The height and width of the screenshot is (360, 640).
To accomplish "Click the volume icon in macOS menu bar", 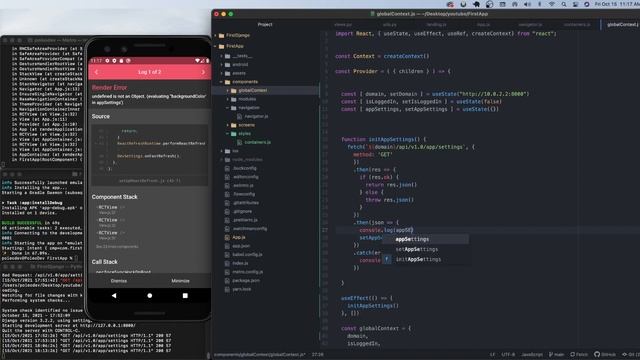I will (527, 4).
